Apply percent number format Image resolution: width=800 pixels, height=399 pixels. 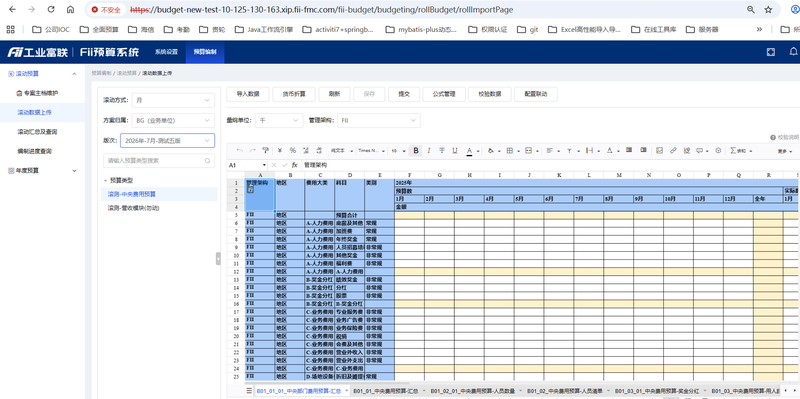293,151
